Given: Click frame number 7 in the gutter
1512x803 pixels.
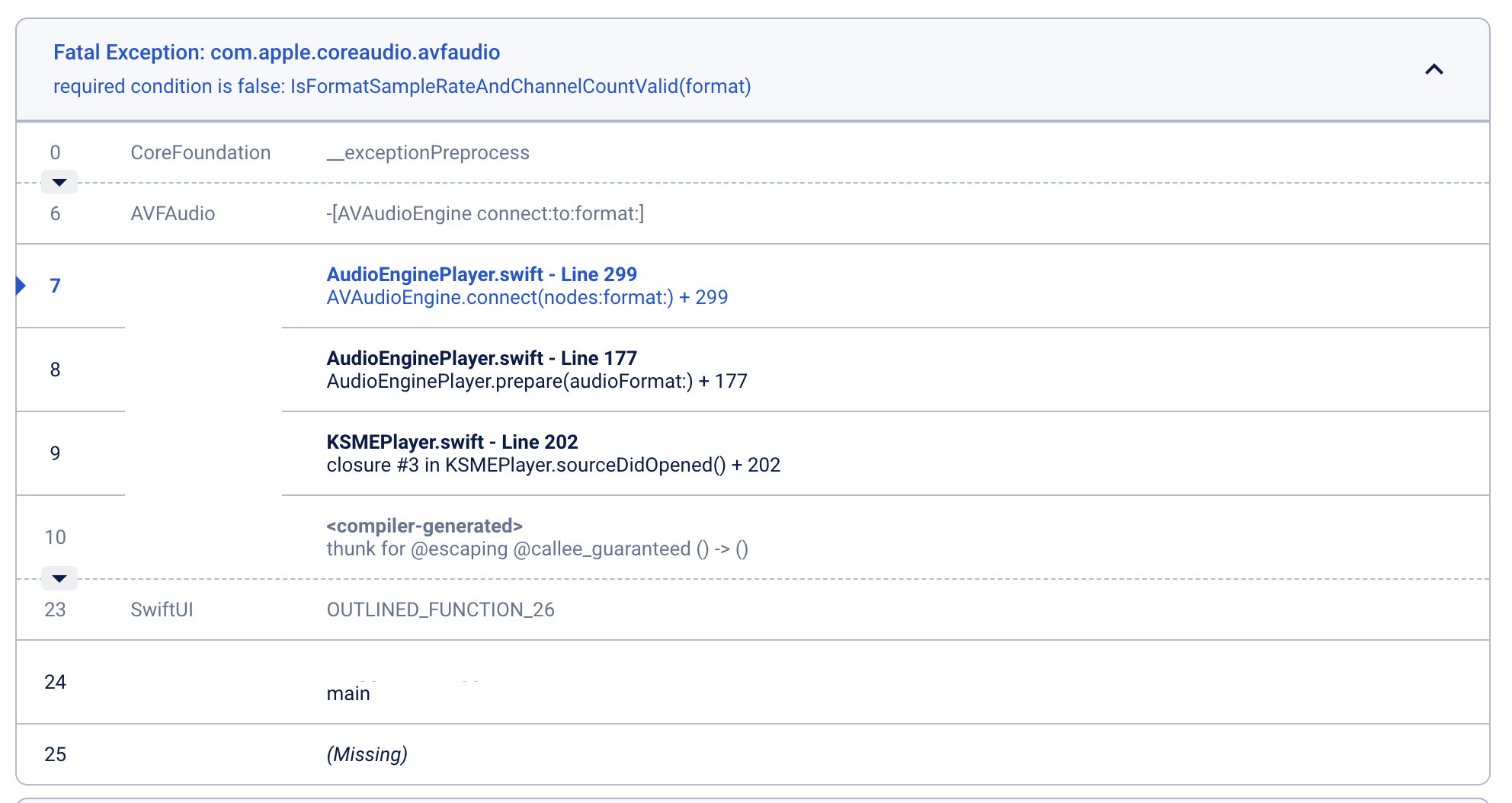Looking at the screenshot, I should click(55, 286).
